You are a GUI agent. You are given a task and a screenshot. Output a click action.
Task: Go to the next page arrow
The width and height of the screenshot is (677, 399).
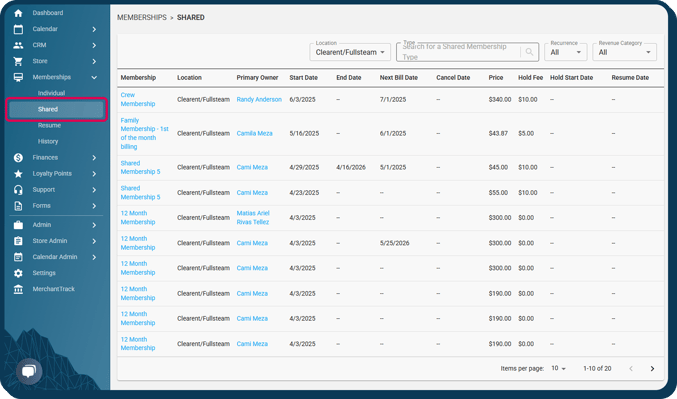coord(652,368)
